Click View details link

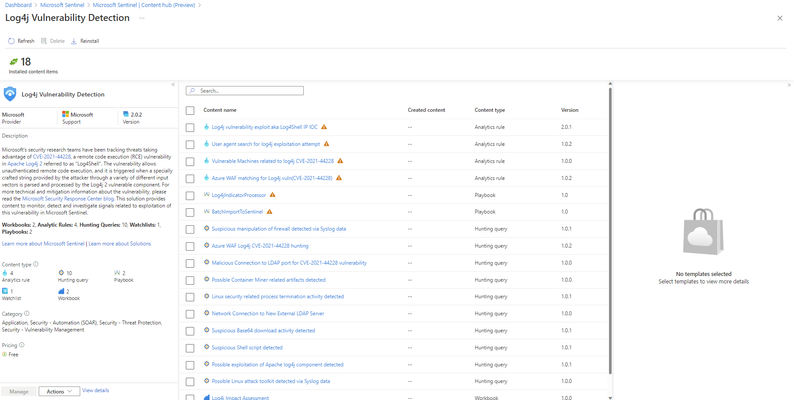click(x=95, y=390)
